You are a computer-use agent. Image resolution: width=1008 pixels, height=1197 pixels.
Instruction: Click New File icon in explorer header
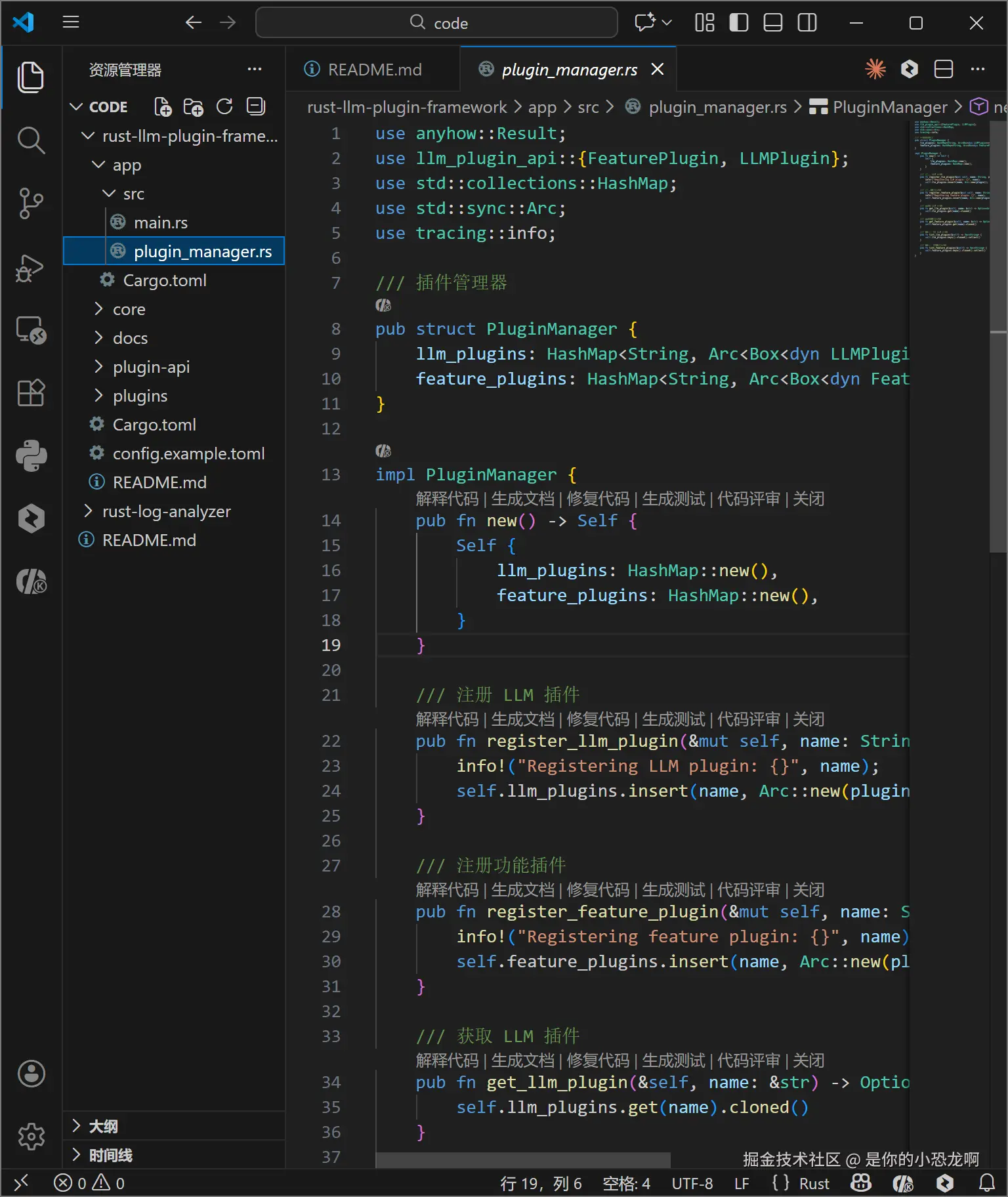tap(162, 107)
